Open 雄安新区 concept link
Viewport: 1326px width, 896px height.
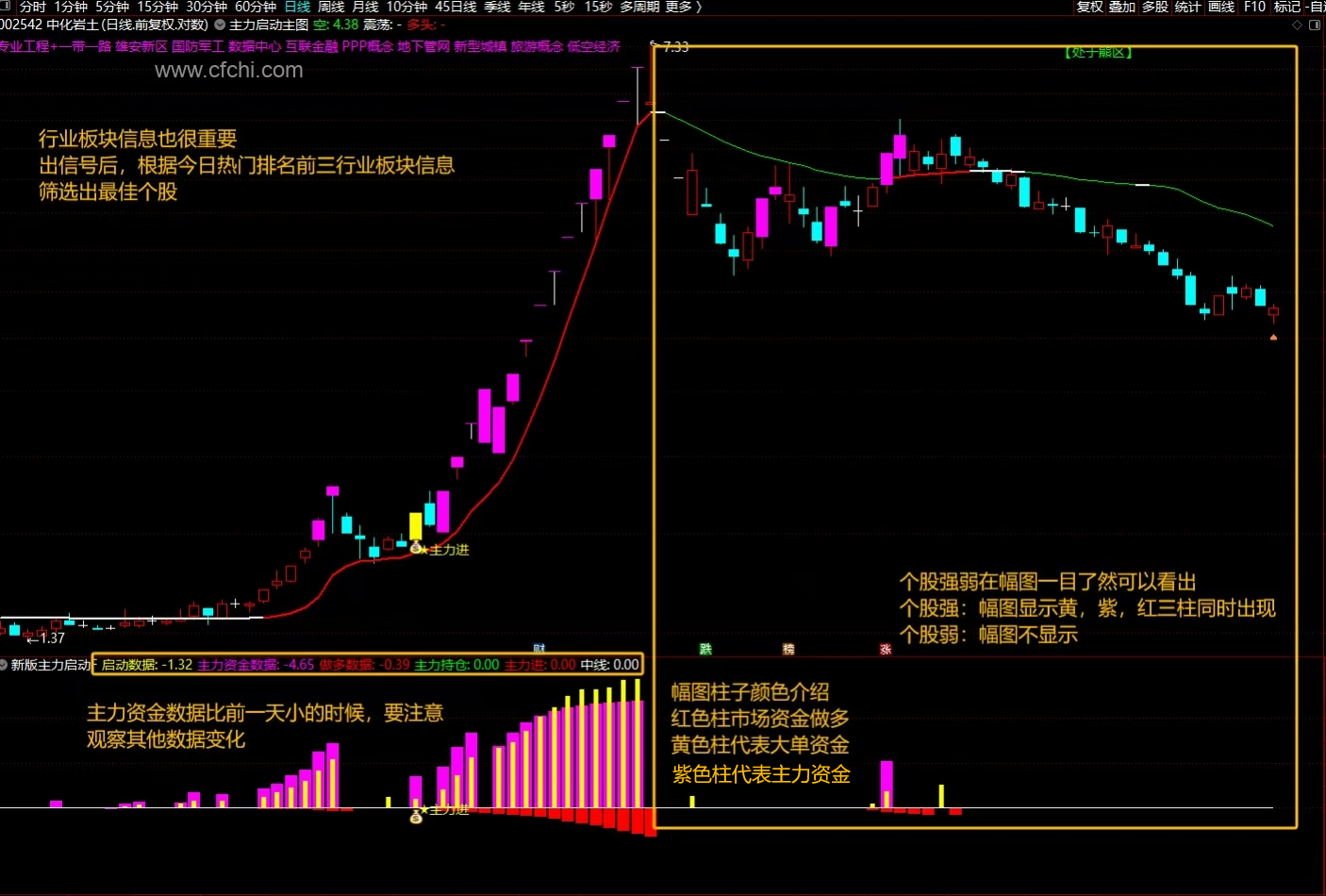point(141,46)
